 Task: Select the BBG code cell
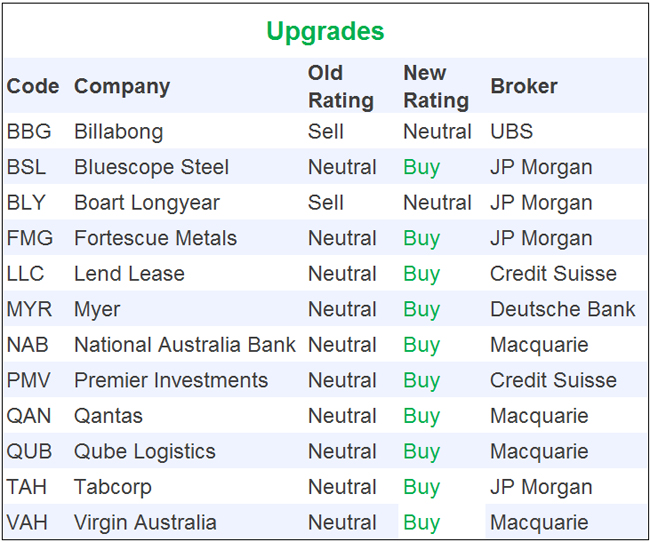(x=28, y=131)
